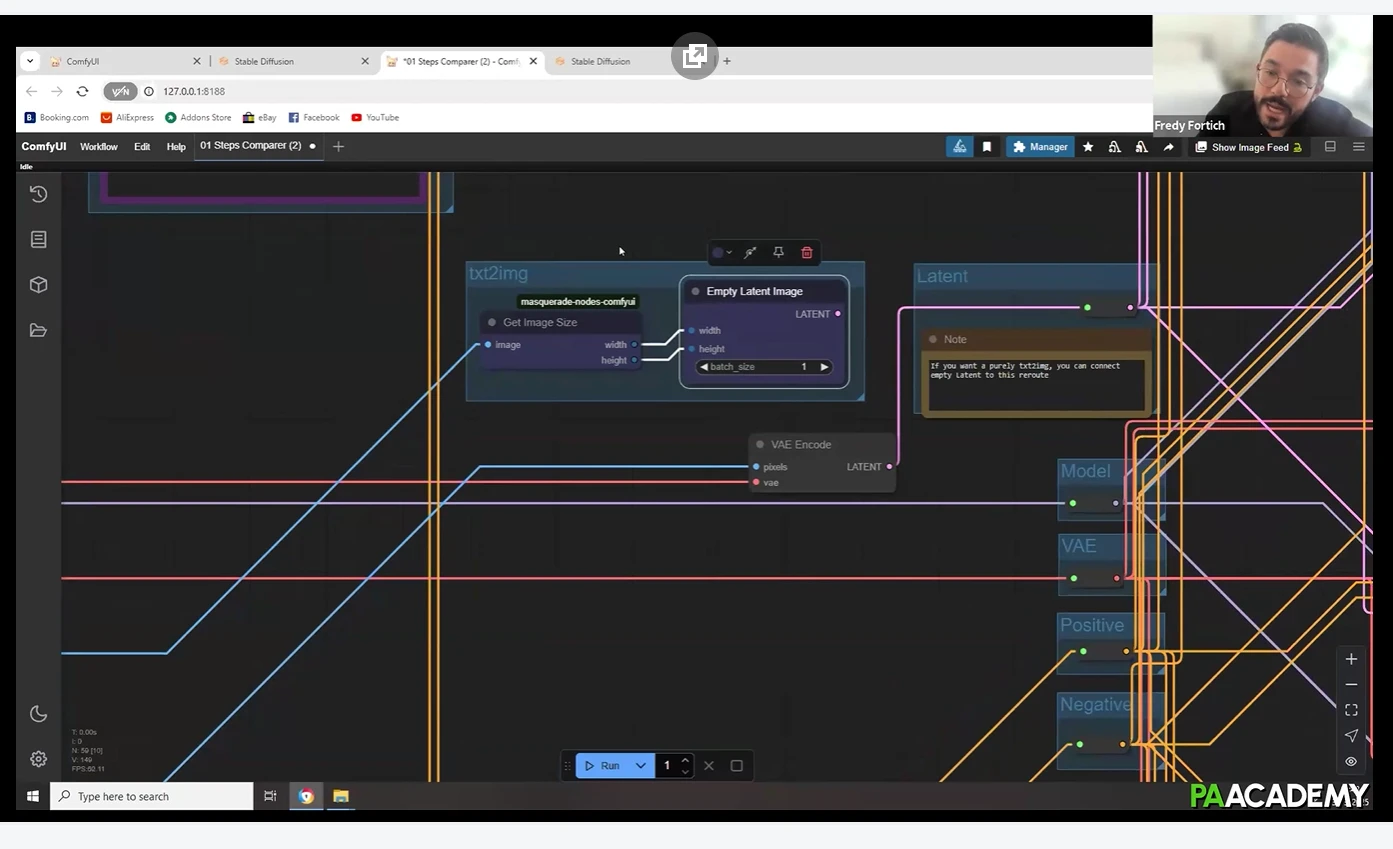Click the pixels input of VAE Encode
The width and height of the screenshot is (1393, 849).
point(757,467)
